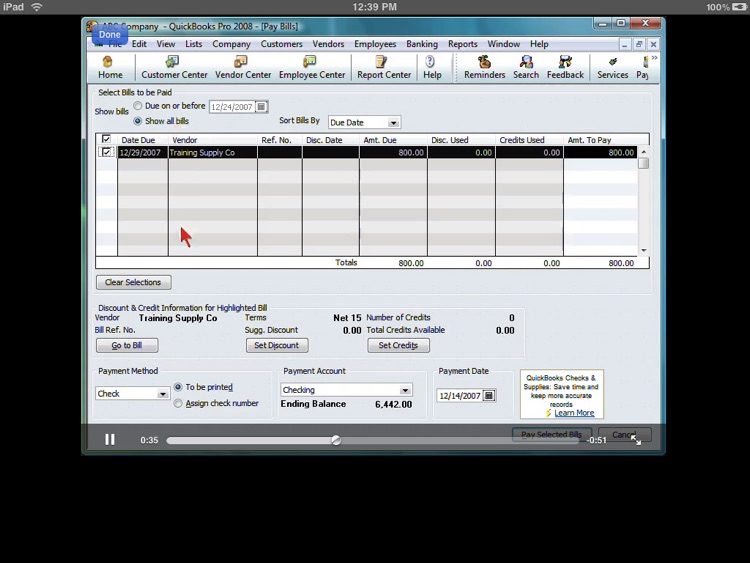Toggle fullscreen video mode
750x563 pixels.
click(636, 440)
